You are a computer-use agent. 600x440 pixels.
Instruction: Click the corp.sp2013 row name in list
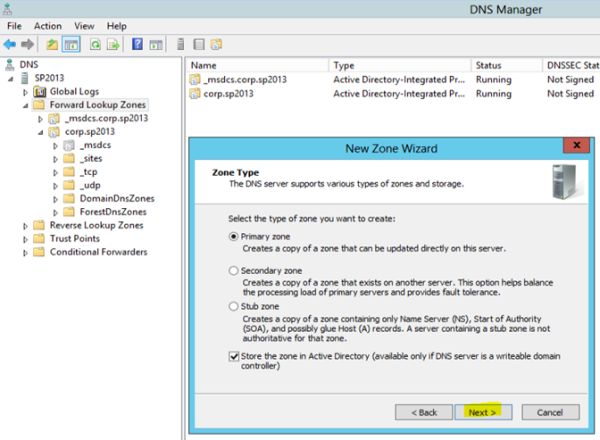(228, 94)
